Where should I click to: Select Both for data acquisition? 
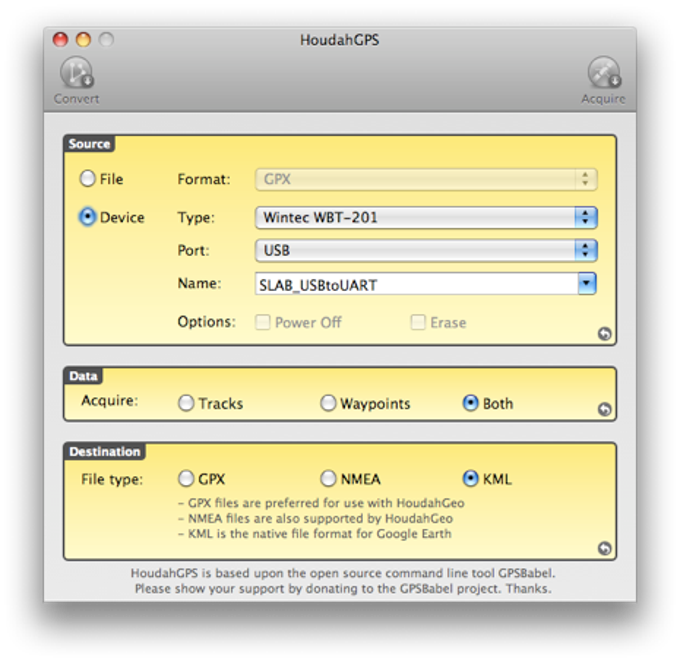pos(471,403)
